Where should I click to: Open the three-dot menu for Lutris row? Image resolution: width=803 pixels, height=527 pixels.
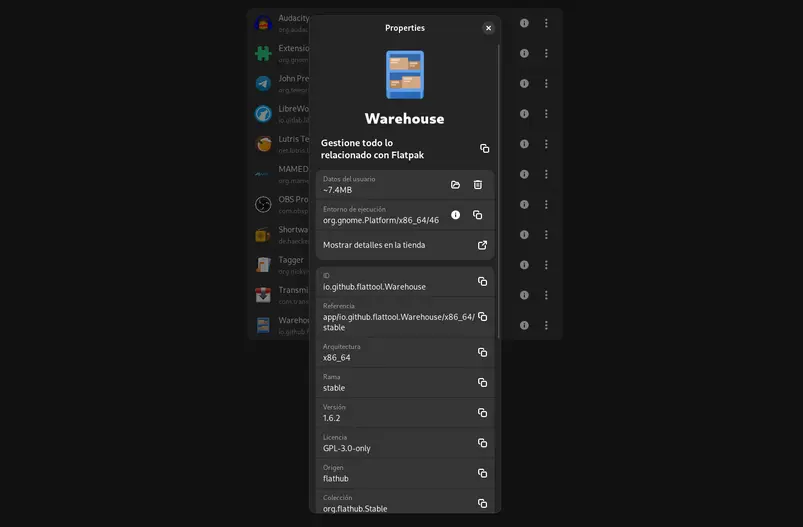click(546, 144)
